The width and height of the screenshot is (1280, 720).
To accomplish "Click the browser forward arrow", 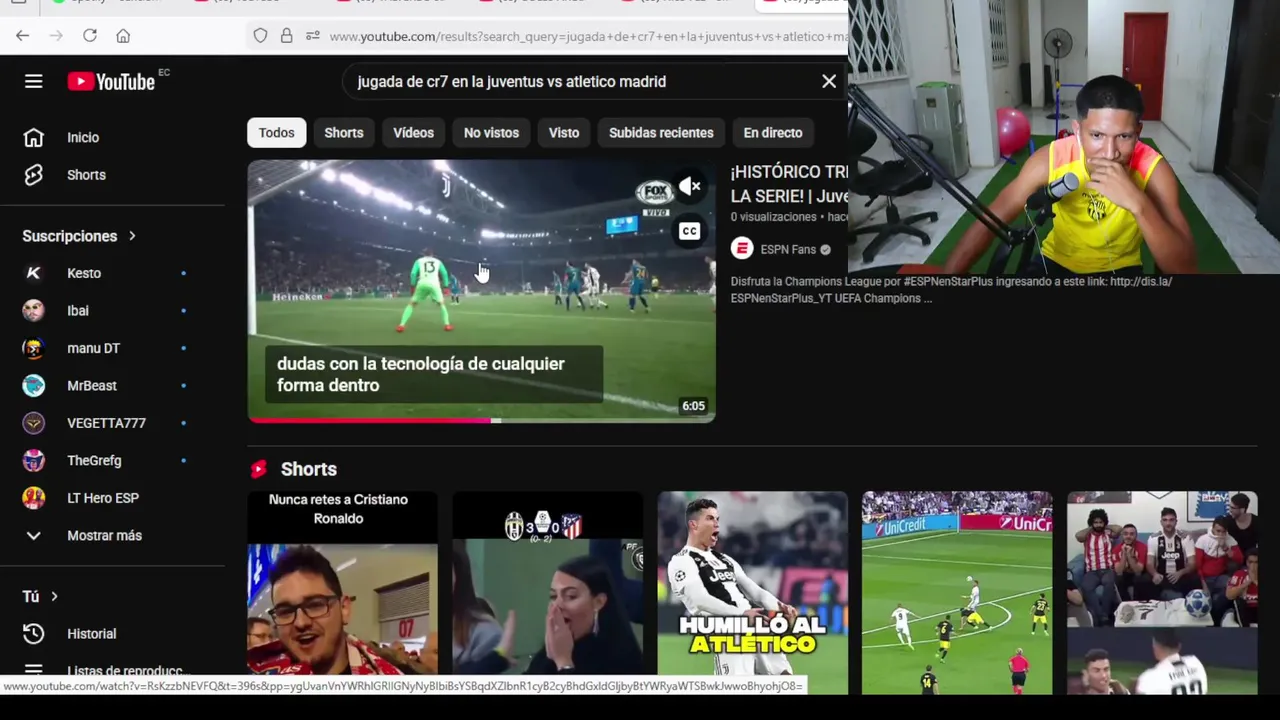I will tap(56, 36).
